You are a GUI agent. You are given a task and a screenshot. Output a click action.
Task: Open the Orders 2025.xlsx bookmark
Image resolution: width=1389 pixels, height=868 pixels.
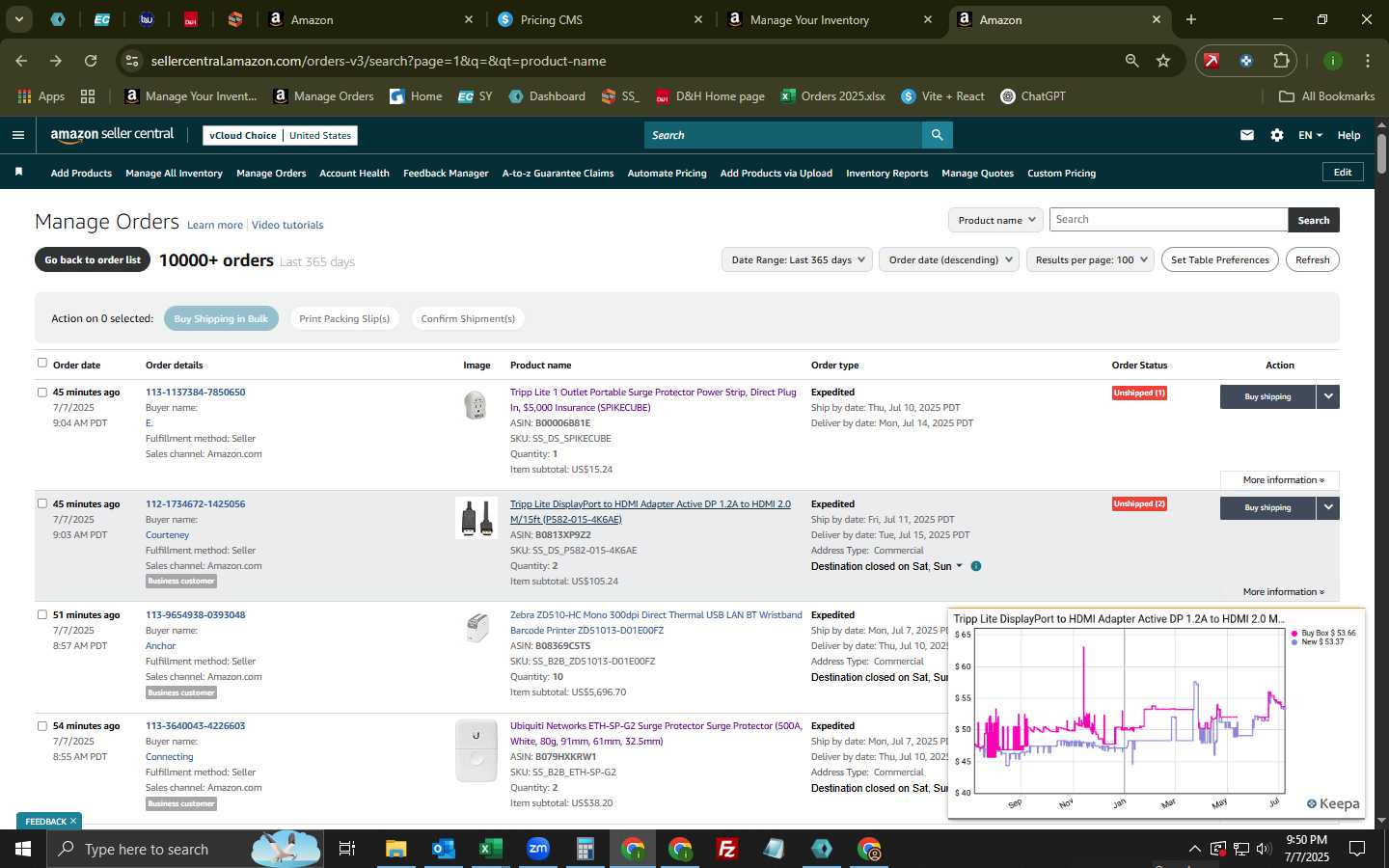point(832,96)
